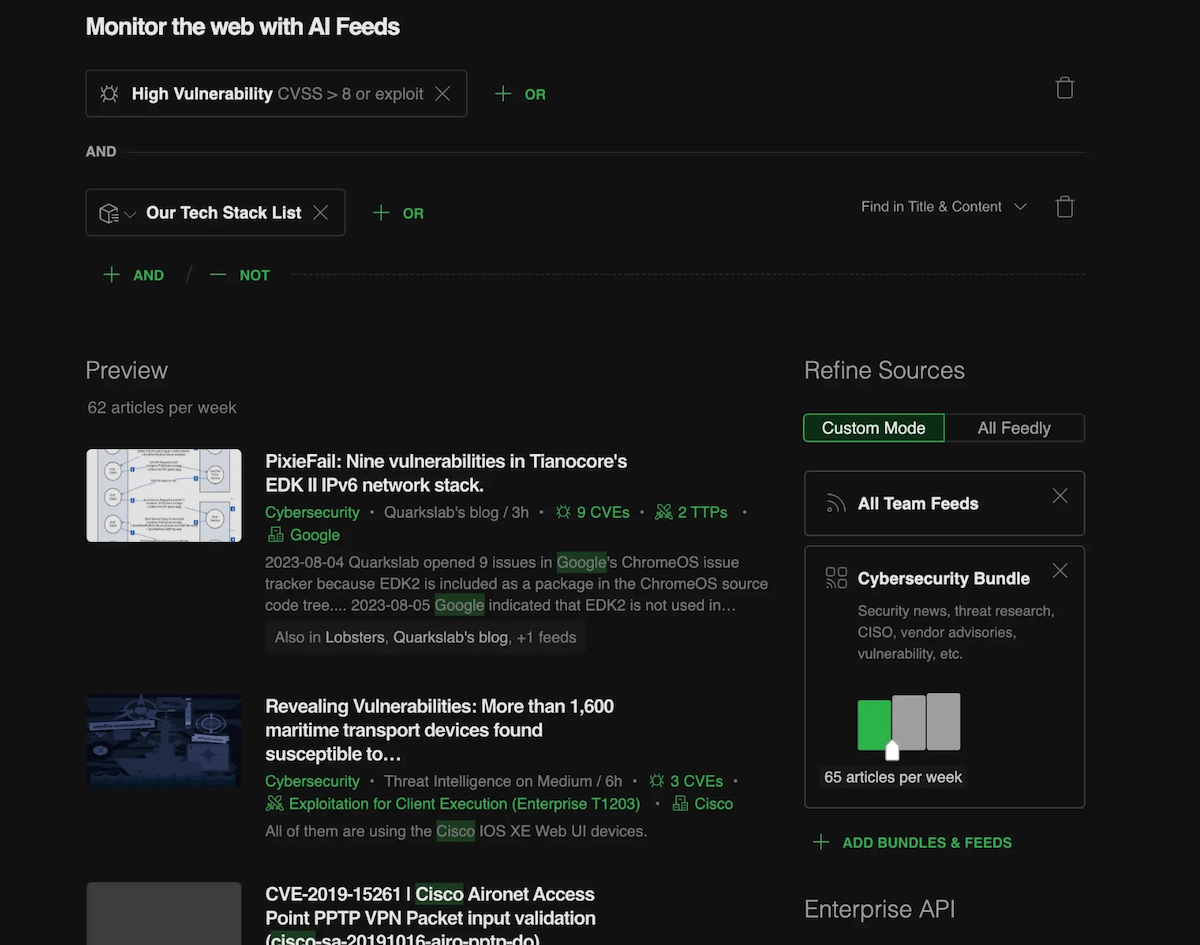Click the bundle grid icon on Cybersecurity Bundle card
This screenshot has width=1200, height=945.
coord(836,577)
